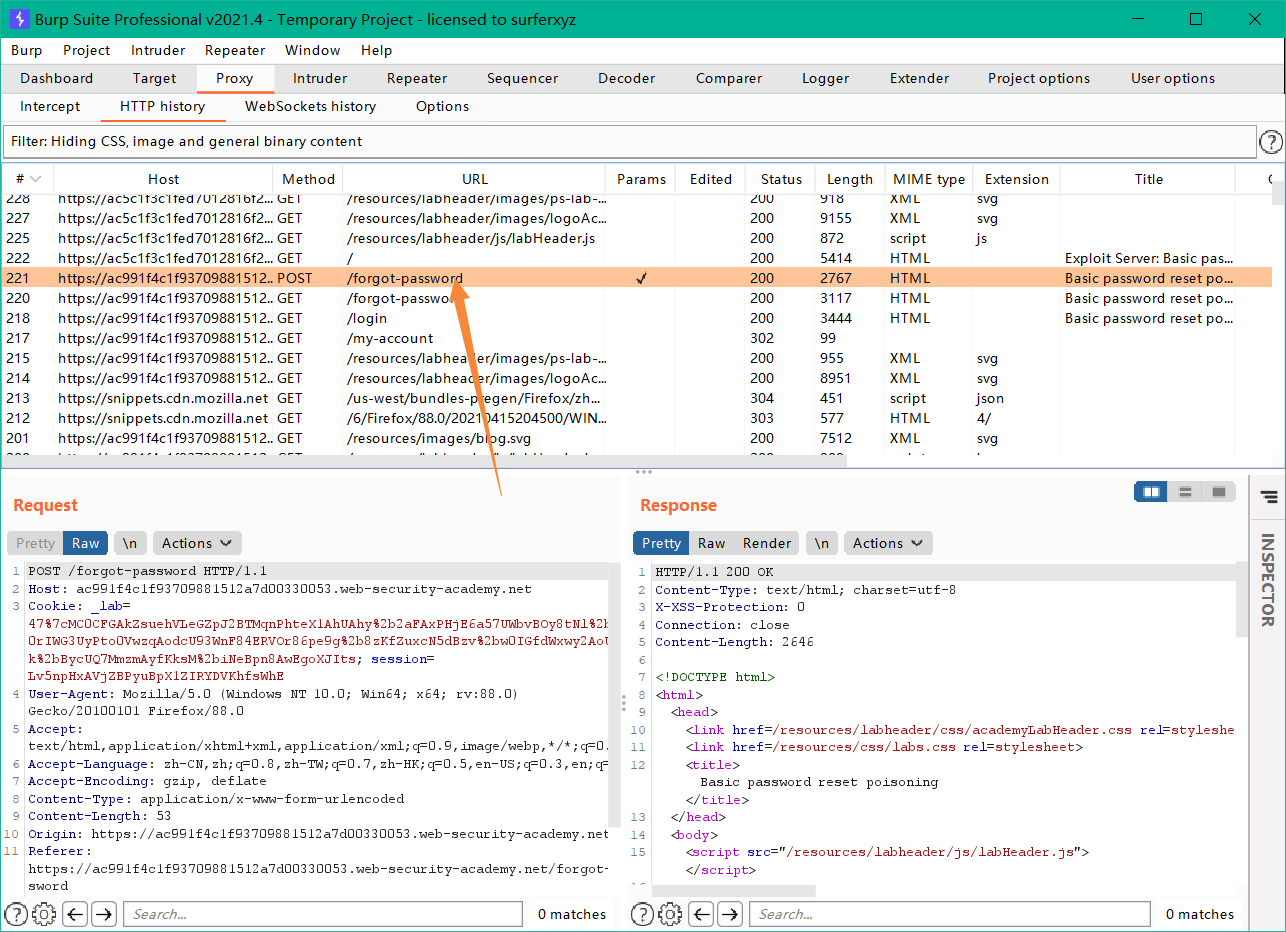The image size is (1286, 932).
Task: Sort history by Extension column
Action: point(1017,179)
